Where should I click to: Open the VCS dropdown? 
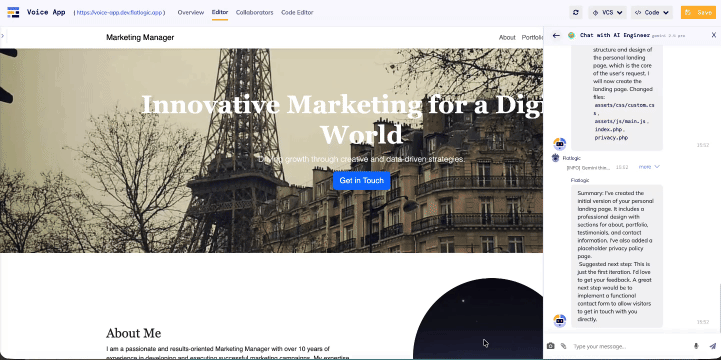607,12
